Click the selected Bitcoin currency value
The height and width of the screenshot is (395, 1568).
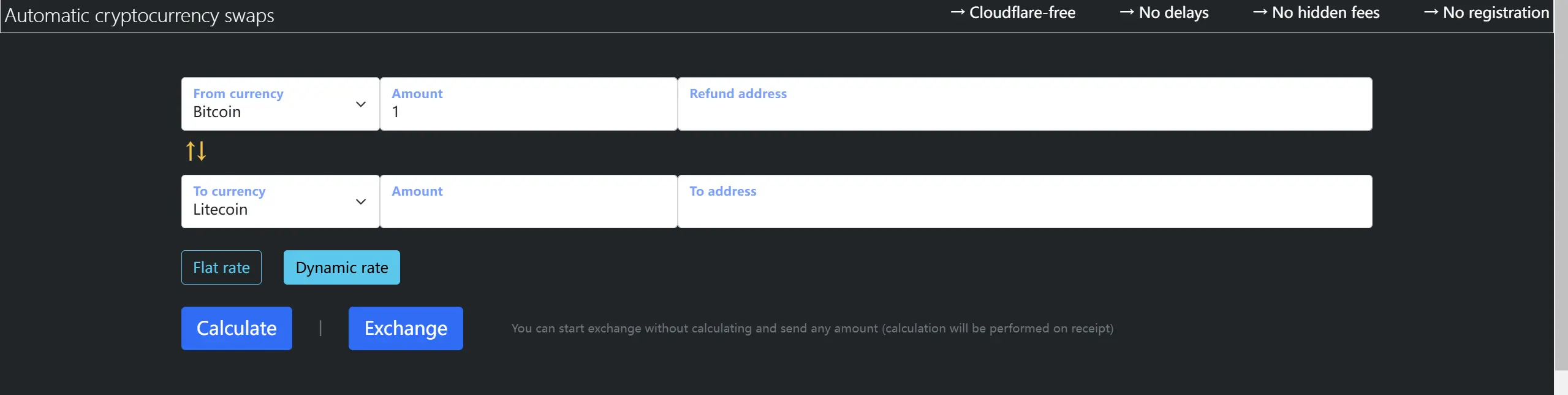coord(217,112)
